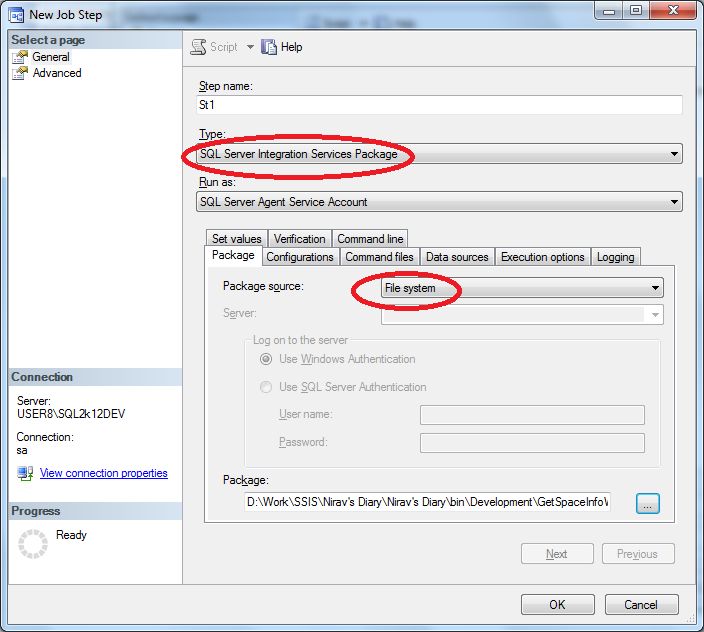Click the connection properties computer icon
This screenshot has height=632, width=704.
(25, 474)
